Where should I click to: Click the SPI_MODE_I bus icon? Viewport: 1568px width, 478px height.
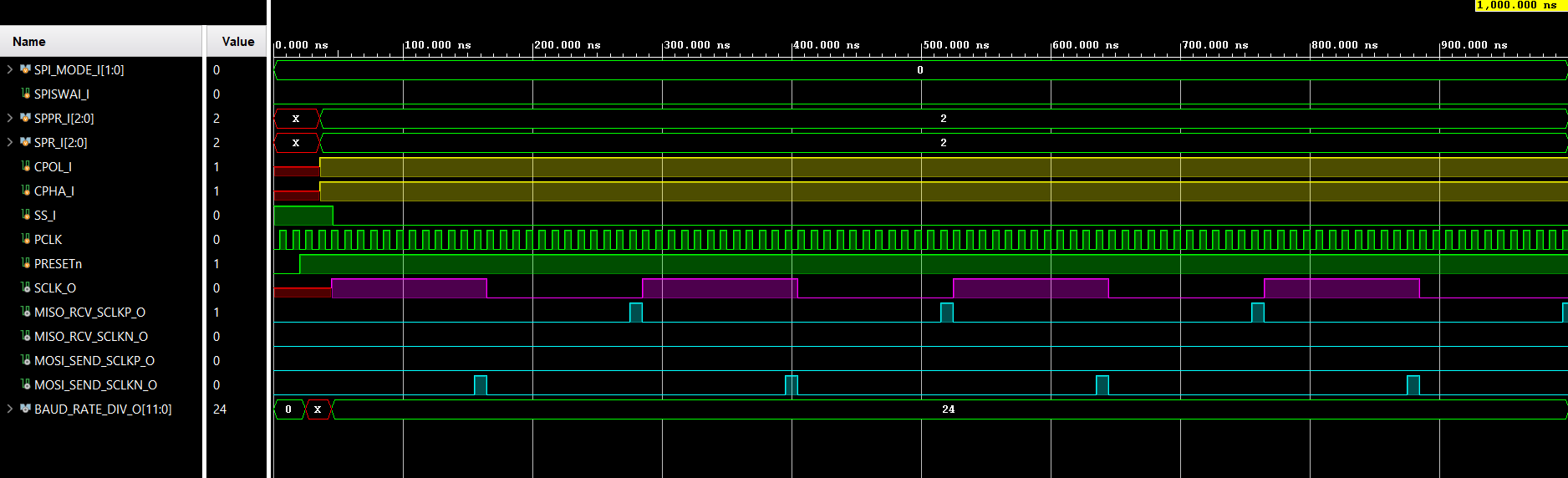click(x=25, y=70)
